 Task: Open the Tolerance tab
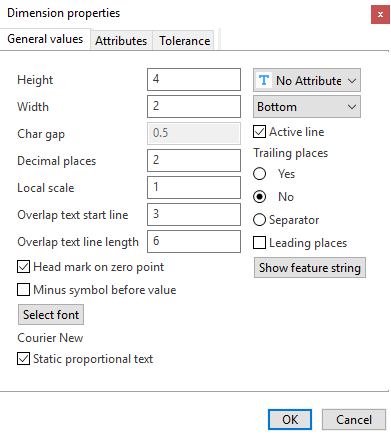click(x=185, y=41)
